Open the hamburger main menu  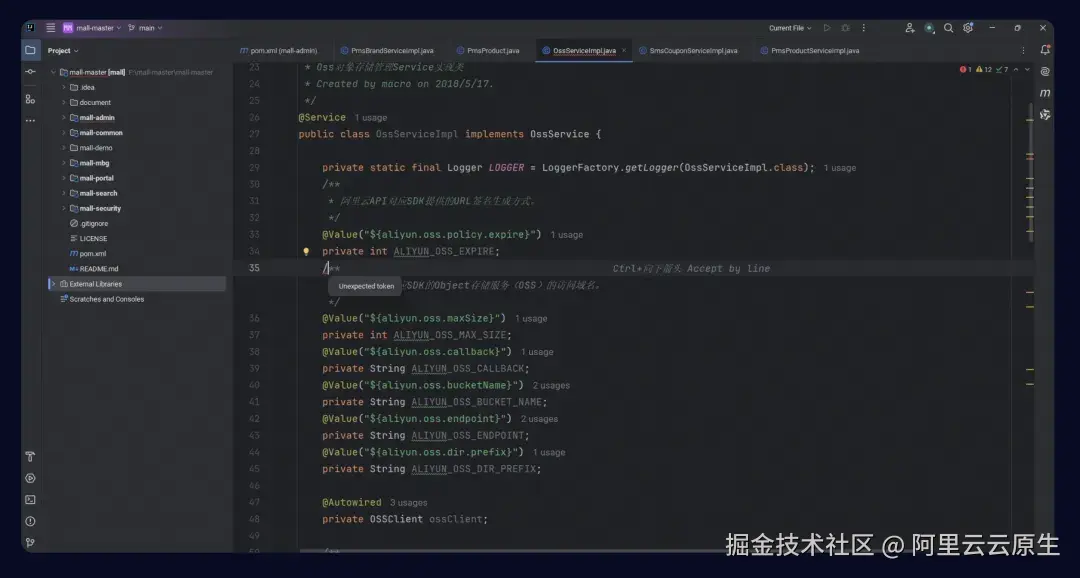click(50, 27)
